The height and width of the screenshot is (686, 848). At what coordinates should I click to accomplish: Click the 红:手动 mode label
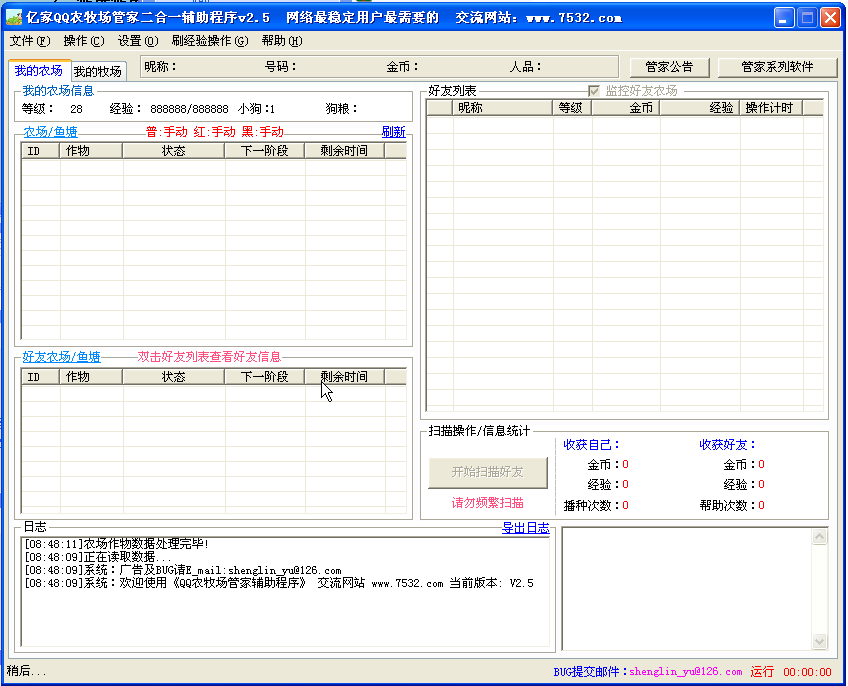(214, 132)
